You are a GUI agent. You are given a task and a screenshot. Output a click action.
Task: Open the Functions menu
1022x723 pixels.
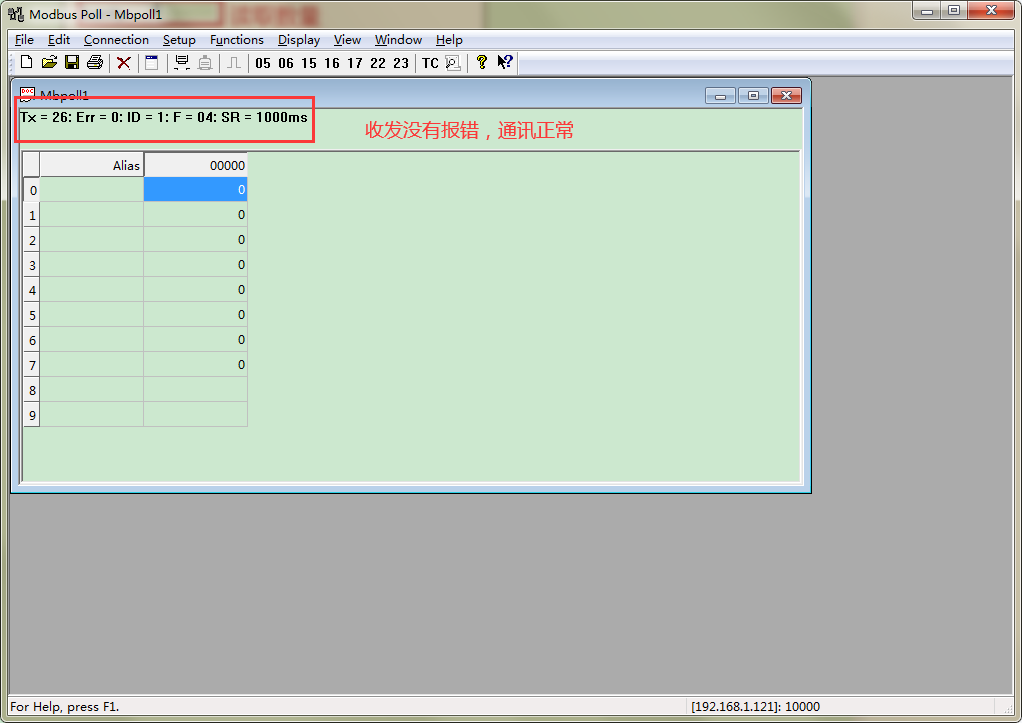[237, 39]
